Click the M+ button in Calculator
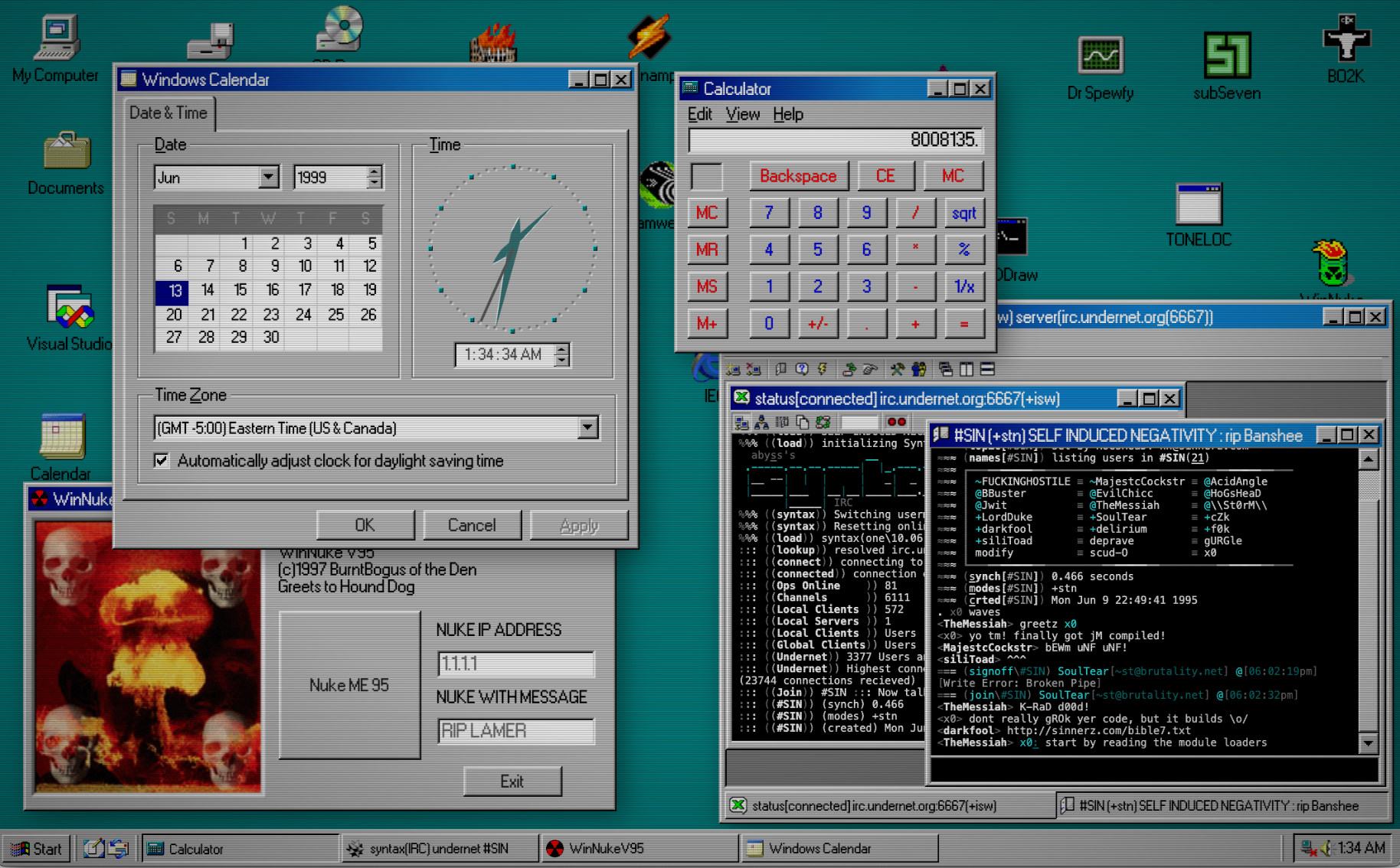 pos(707,324)
